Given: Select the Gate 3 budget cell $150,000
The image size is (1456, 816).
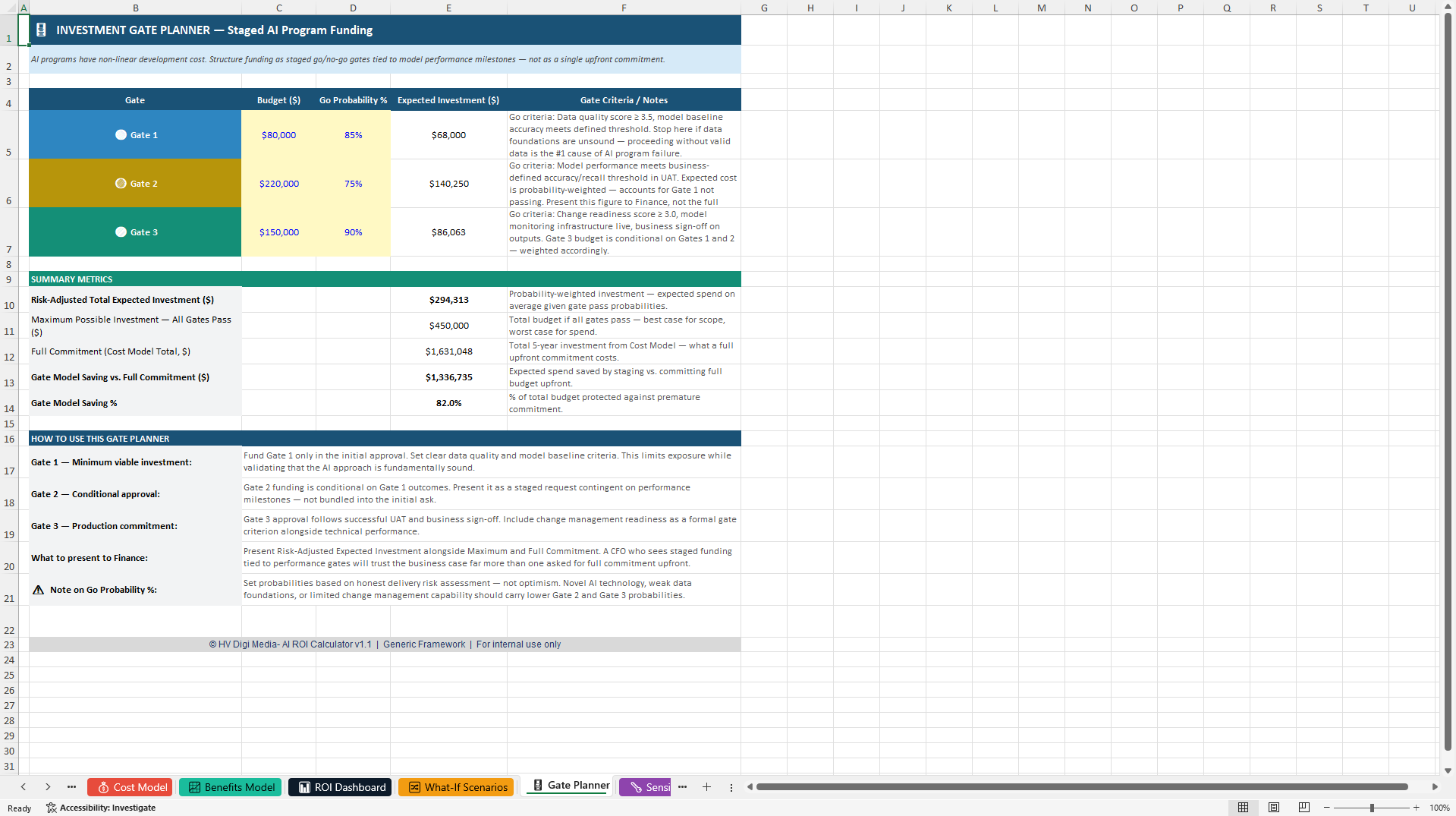Looking at the screenshot, I should click(278, 232).
